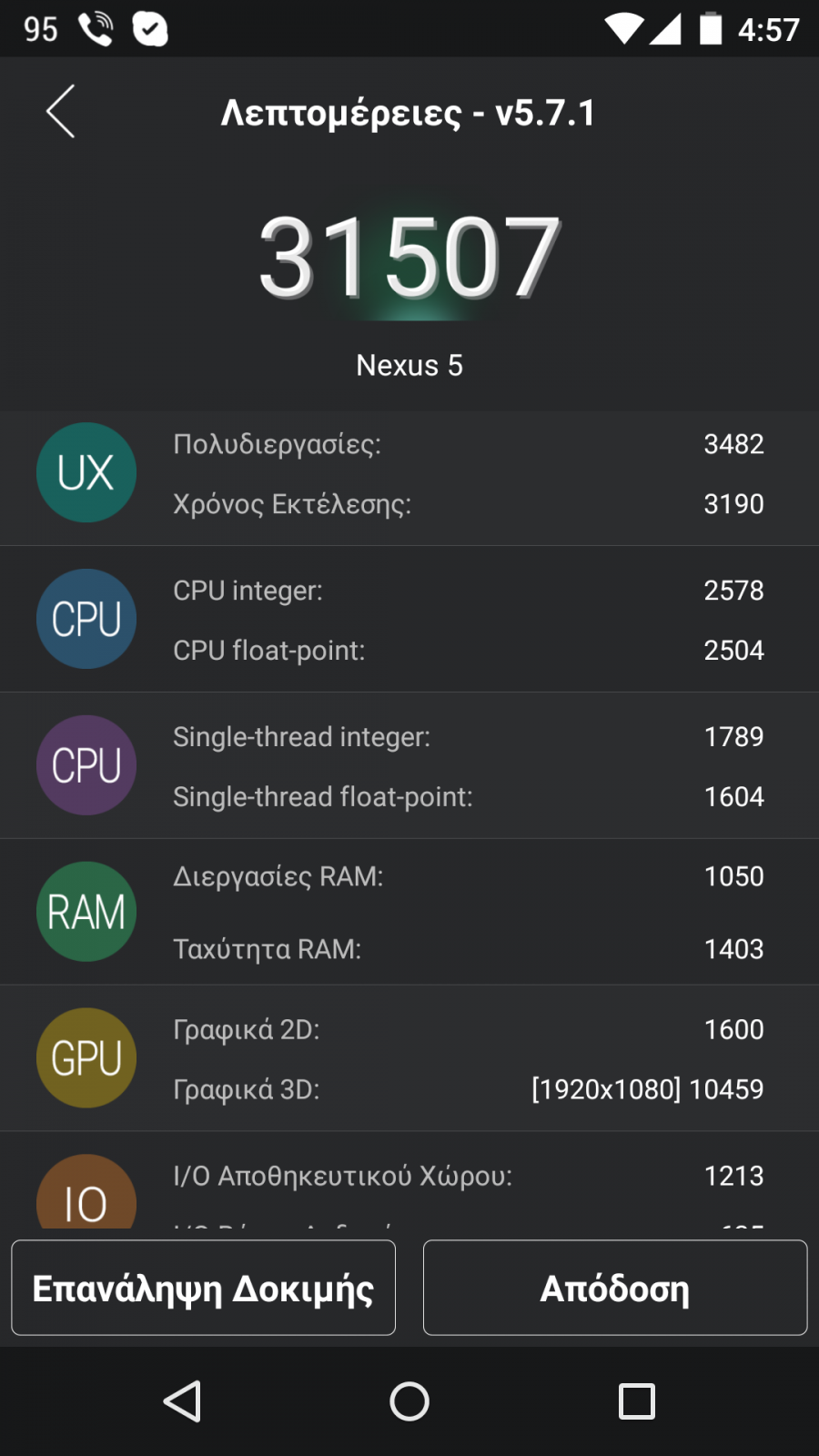Tap the Android recent apps square
819x1456 pixels.
click(637, 1401)
